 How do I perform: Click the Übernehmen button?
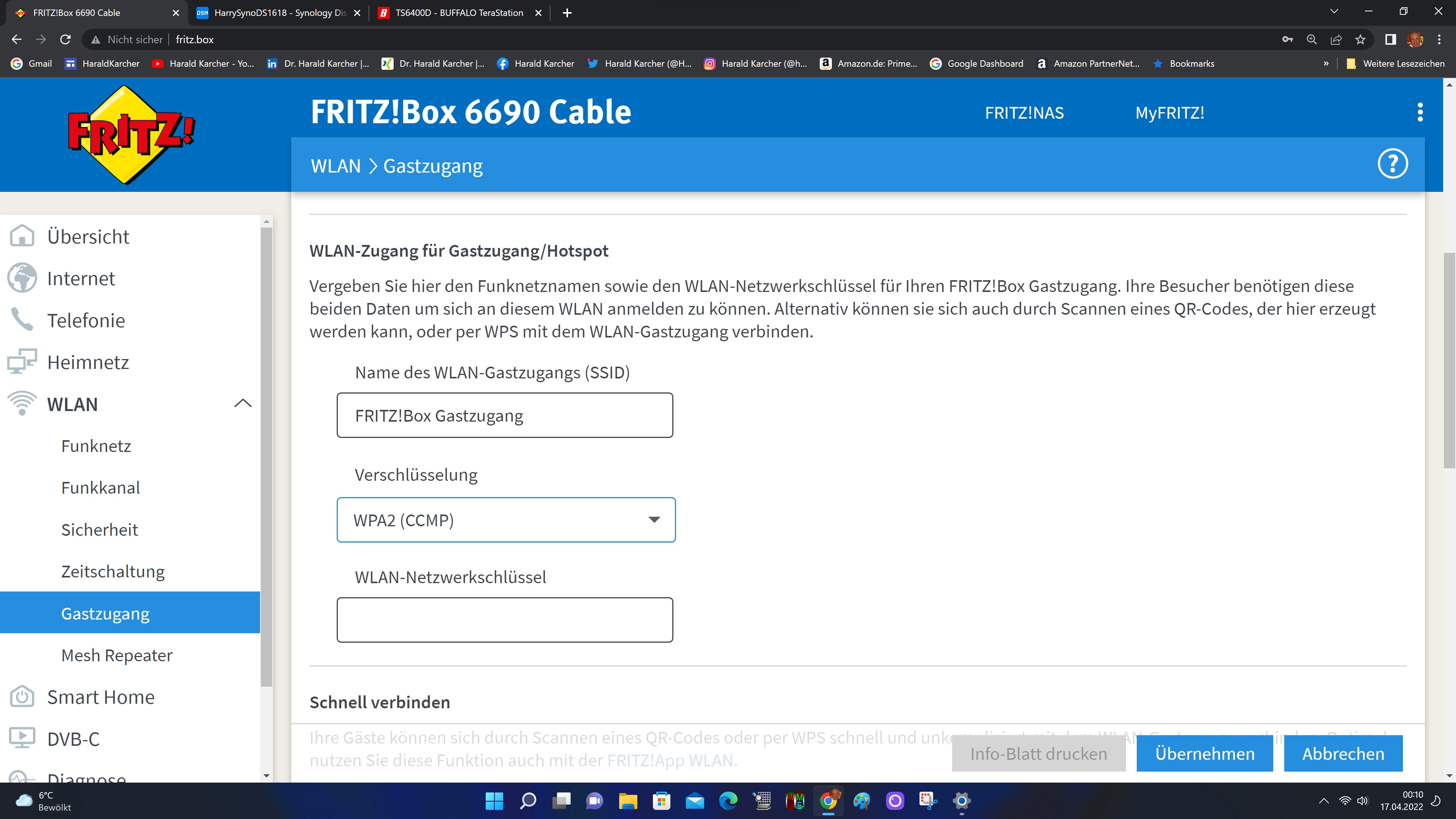point(1205,753)
